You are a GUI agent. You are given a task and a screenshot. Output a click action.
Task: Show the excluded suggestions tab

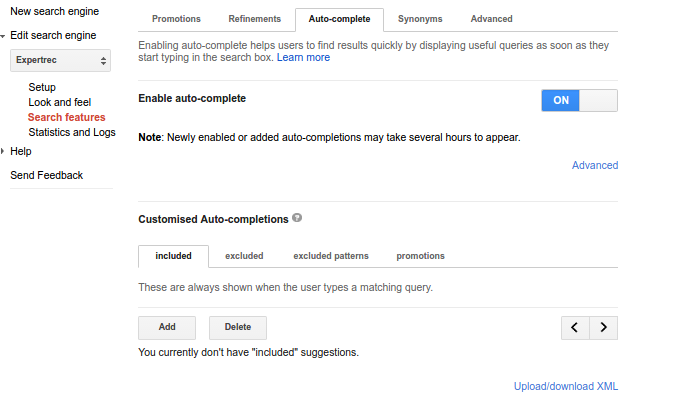pyautogui.click(x=244, y=256)
